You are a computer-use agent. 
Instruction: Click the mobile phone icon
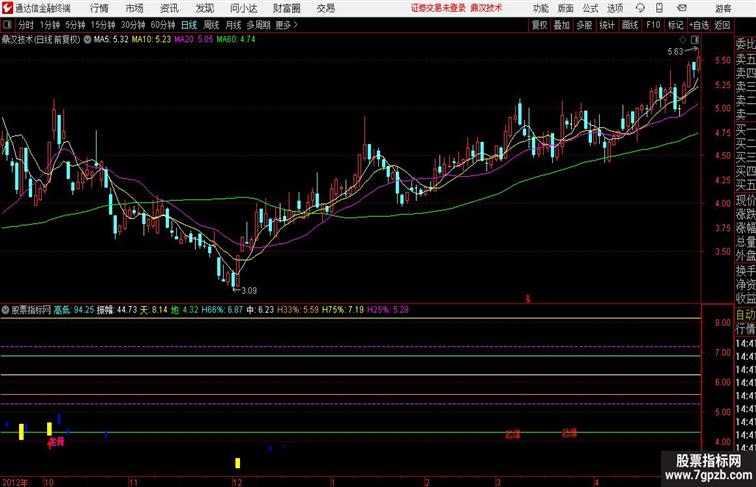(660, 8)
